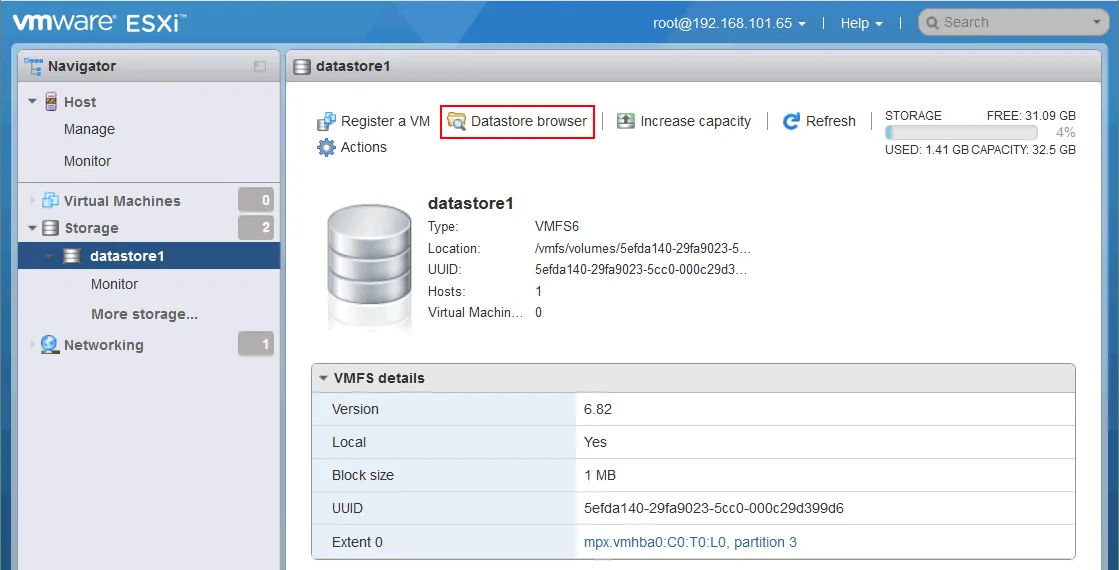Image resolution: width=1119 pixels, height=570 pixels.
Task: Collapse the VMFS details section
Action: [x=323, y=378]
